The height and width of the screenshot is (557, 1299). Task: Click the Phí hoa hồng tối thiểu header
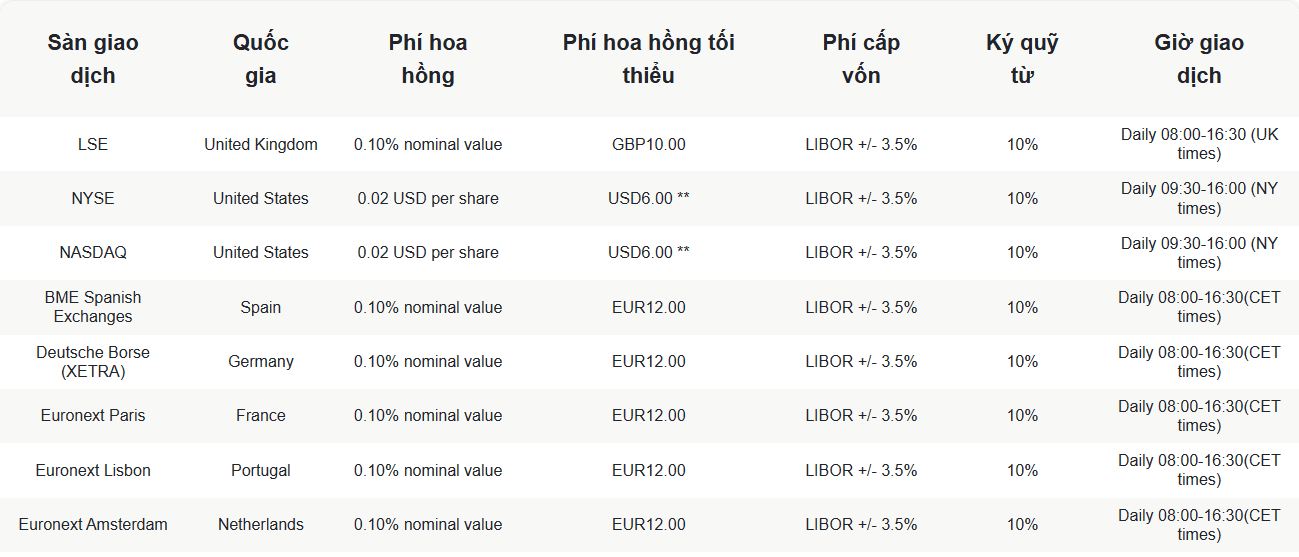click(x=649, y=59)
